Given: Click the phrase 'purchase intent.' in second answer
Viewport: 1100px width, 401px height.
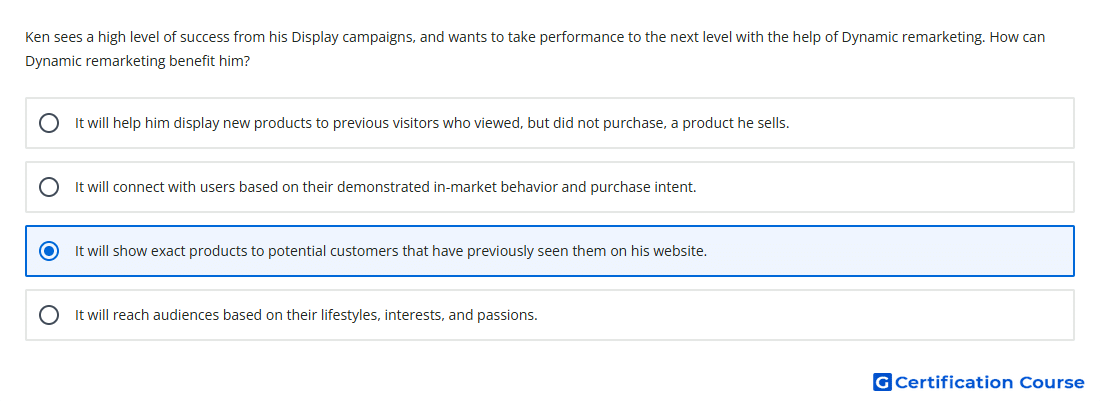Looking at the screenshot, I should pyautogui.click(x=643, y=187).
